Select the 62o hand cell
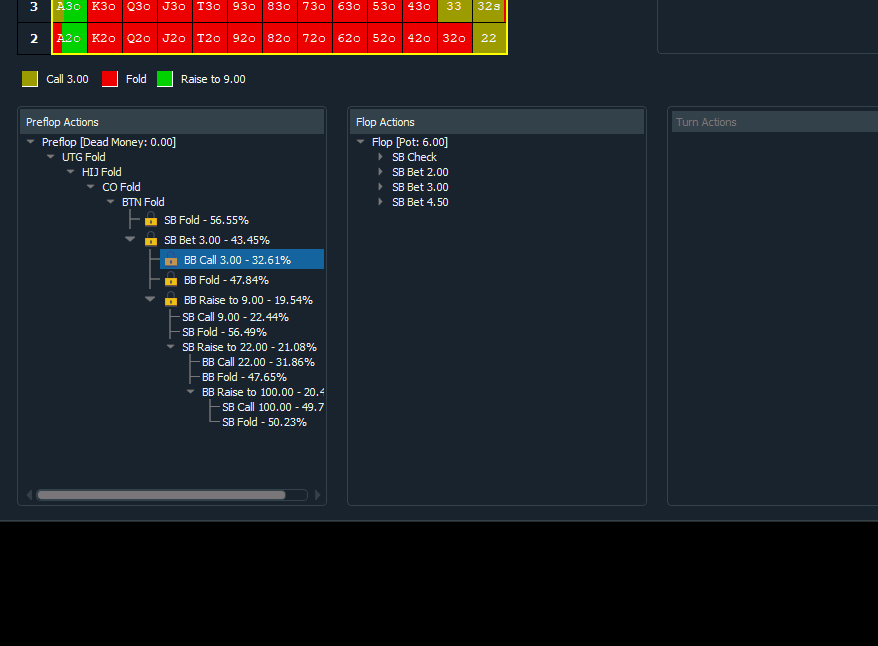 [349, 39]
